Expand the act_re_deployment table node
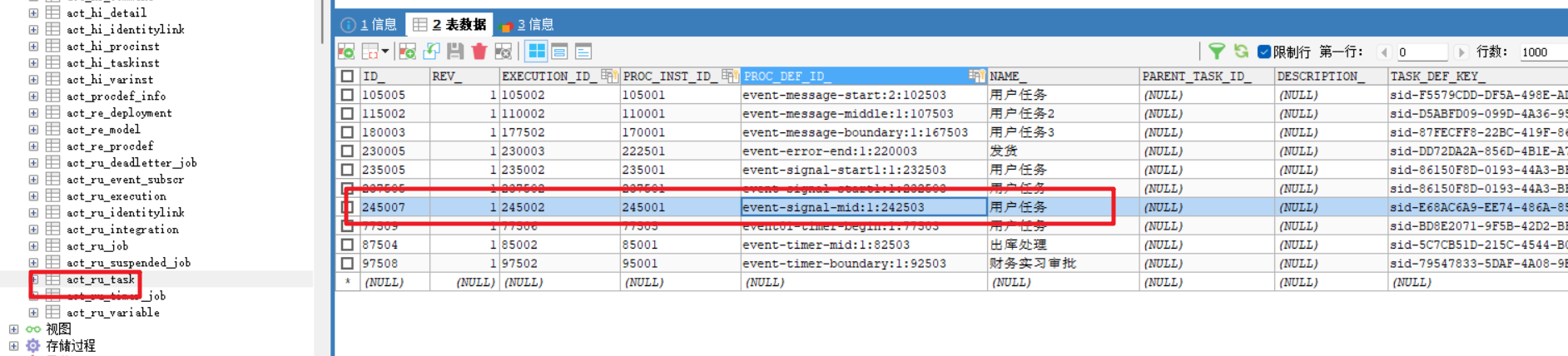1568x356 pixels. (x=33, y=112)
